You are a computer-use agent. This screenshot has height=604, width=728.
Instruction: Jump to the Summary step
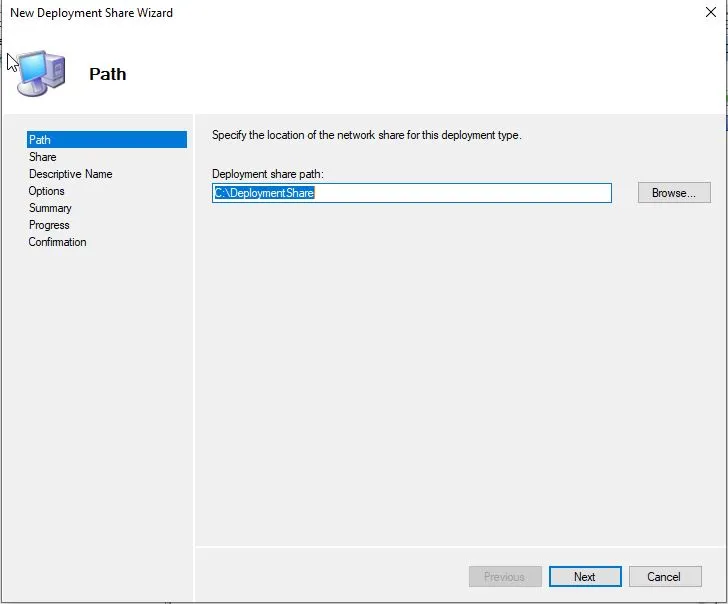[50, 208]
